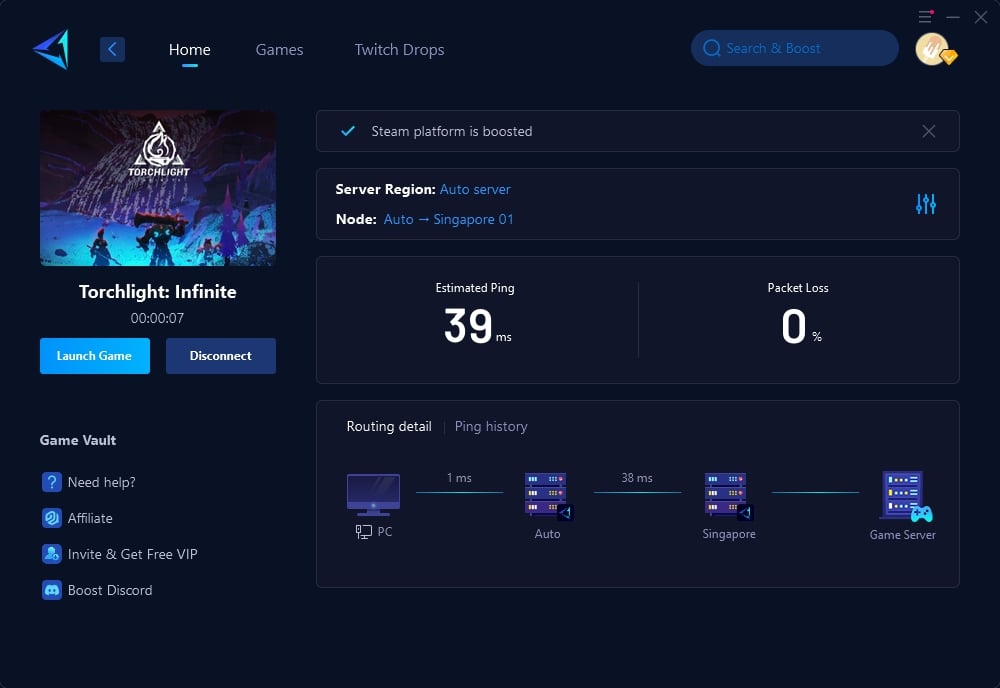Minimize the booster window
Image resolution: width=1000 pixels, height=688 pixels.
click(953, 17)
